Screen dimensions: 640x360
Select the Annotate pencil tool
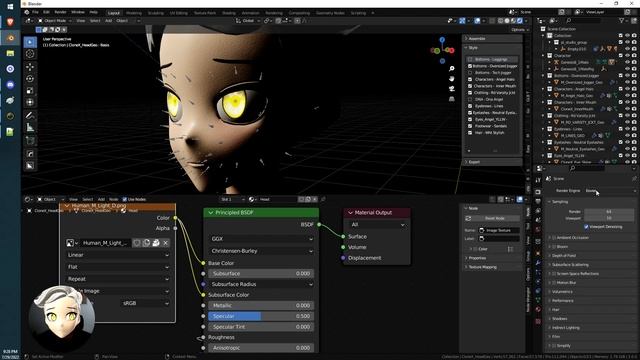pos(30,116)
